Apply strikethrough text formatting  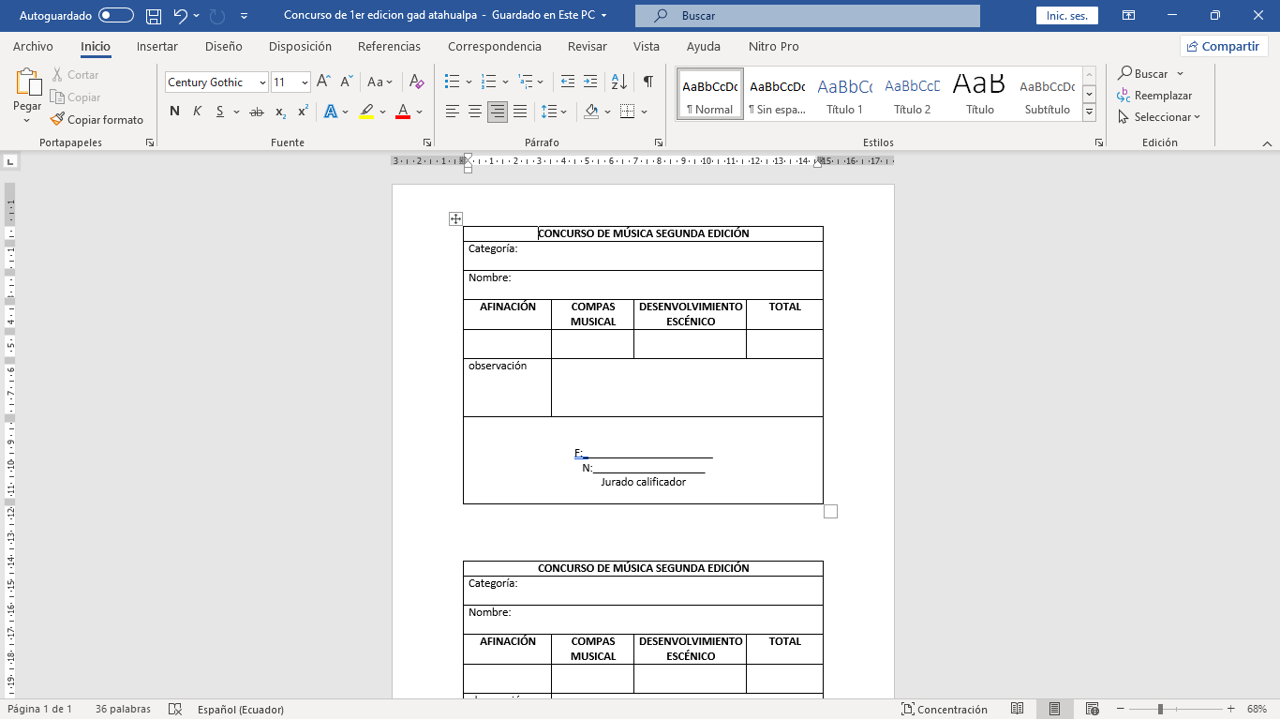tap(256, 112)
